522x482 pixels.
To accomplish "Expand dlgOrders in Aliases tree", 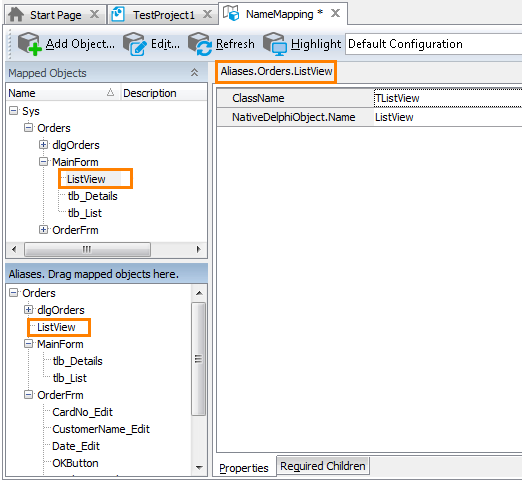I will point(28,310).
